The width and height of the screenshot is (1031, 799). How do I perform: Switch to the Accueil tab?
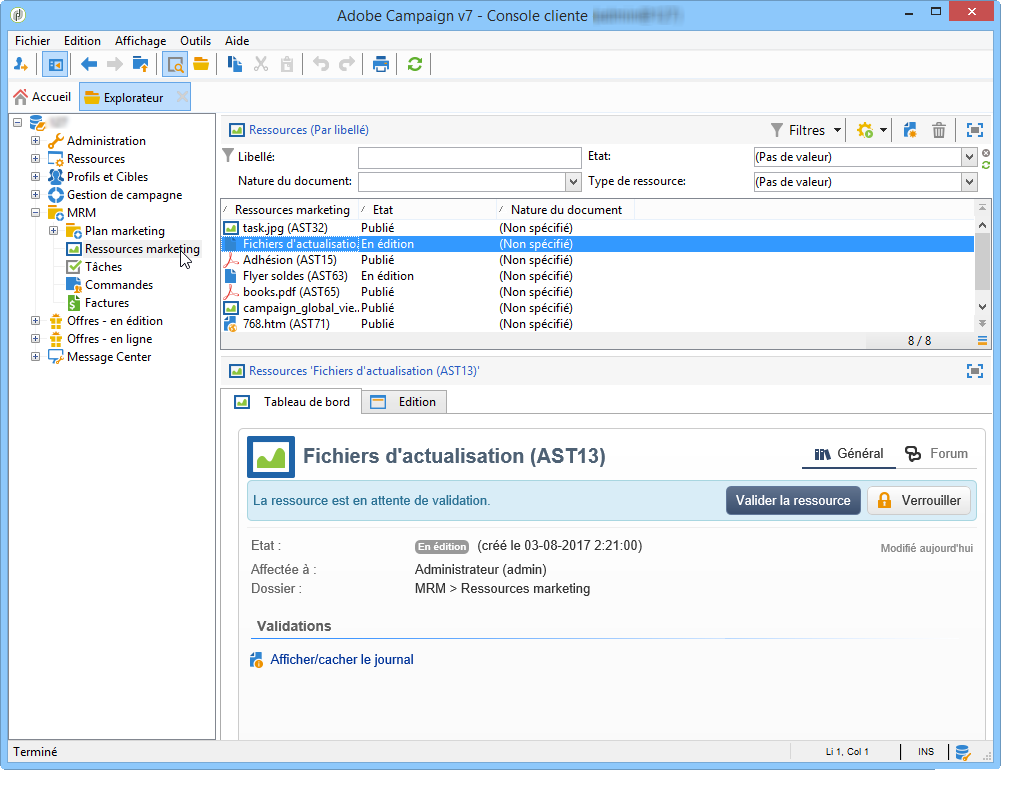point(42,97)
